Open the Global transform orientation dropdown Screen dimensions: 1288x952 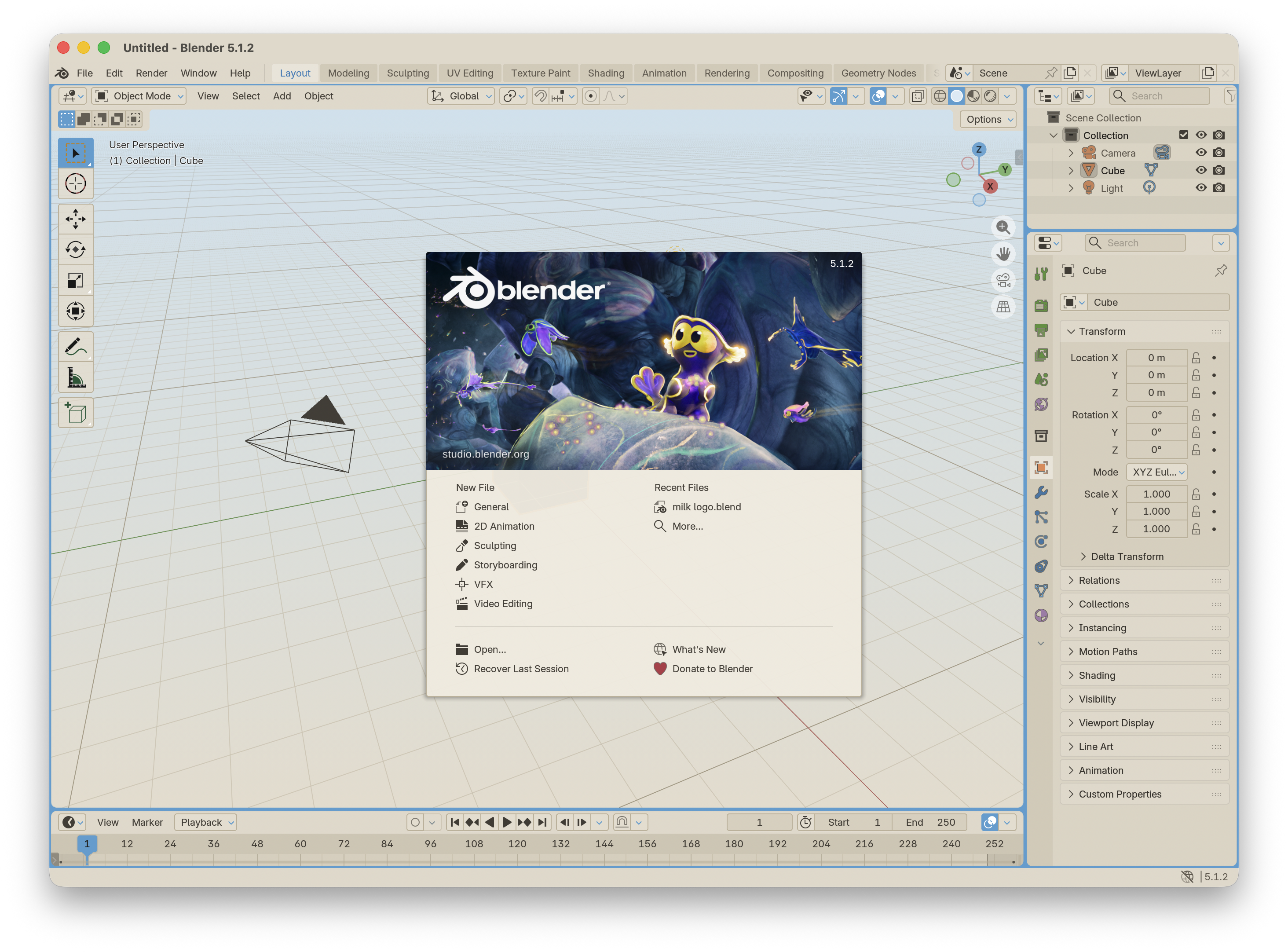click(x=461, y=96)
